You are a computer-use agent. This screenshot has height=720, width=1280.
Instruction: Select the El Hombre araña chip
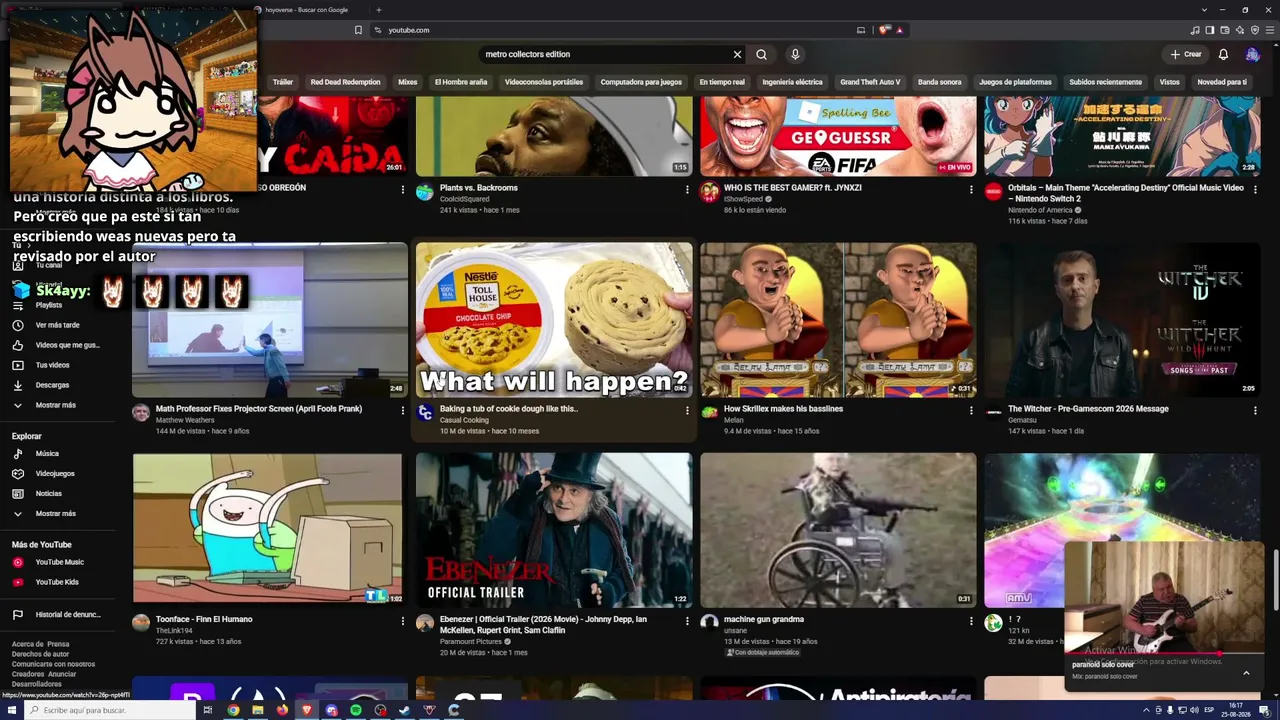tap(461, 82)
